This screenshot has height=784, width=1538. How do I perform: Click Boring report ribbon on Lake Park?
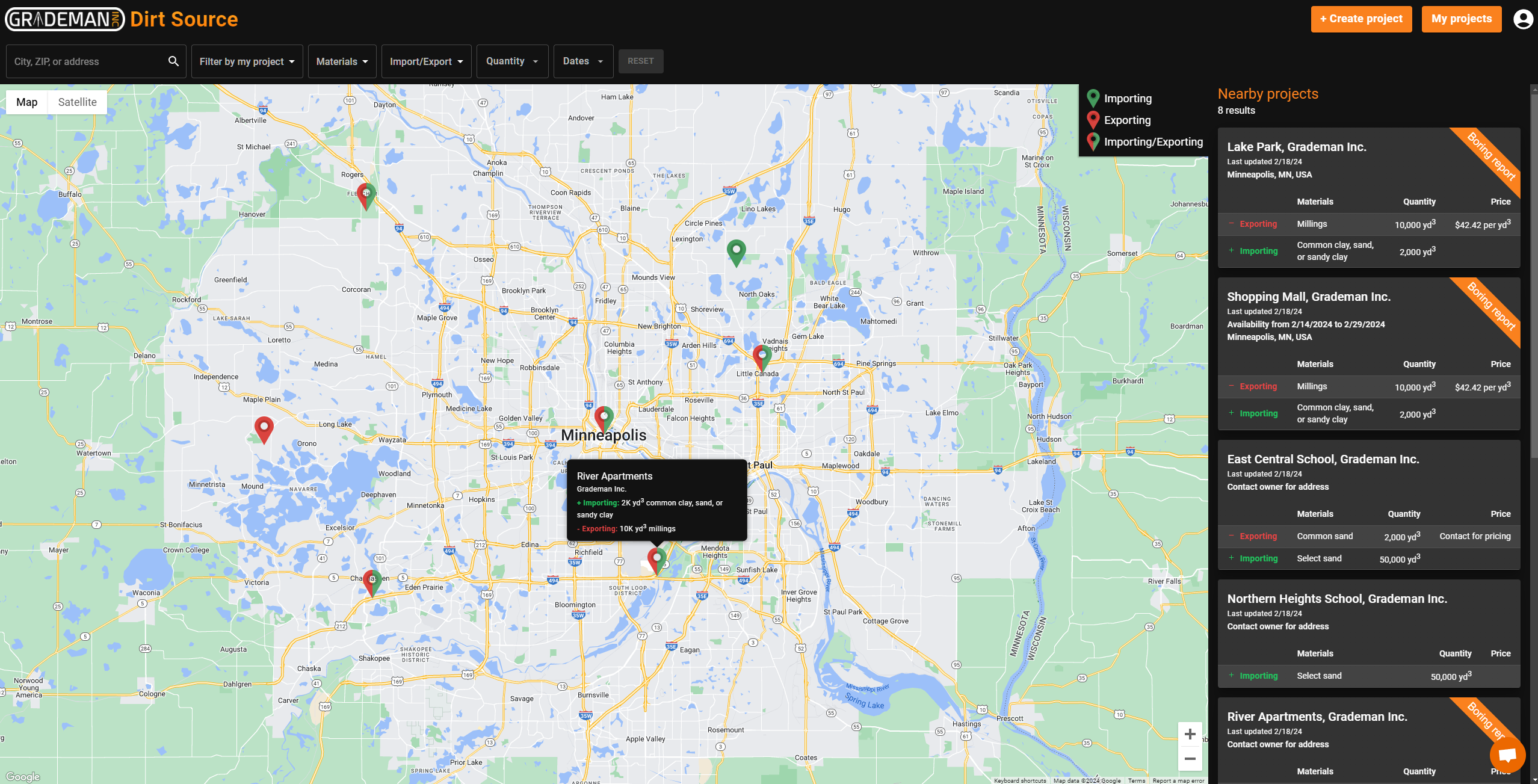click(1491, 156)
